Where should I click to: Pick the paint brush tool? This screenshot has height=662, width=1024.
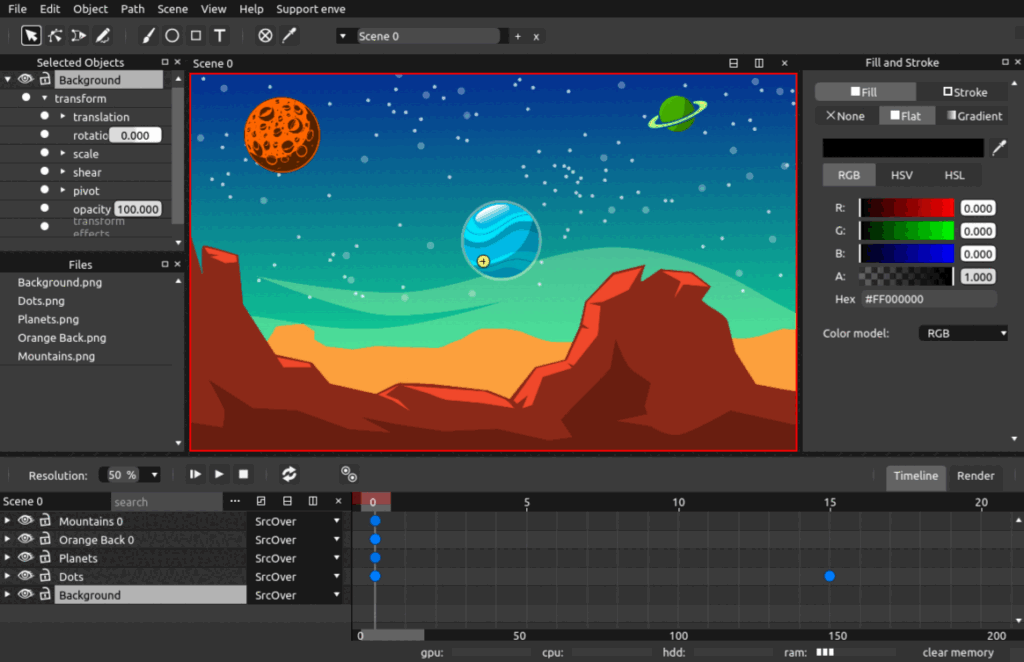148,36
